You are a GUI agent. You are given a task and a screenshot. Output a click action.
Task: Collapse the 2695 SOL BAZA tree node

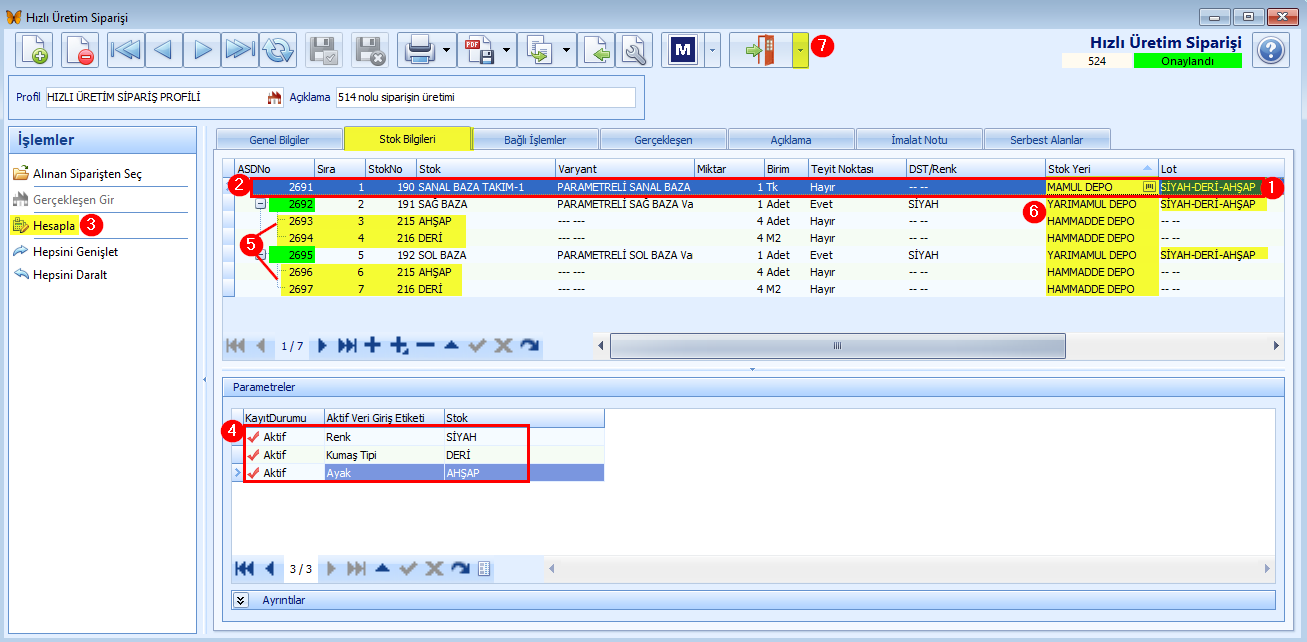point(260,255)
